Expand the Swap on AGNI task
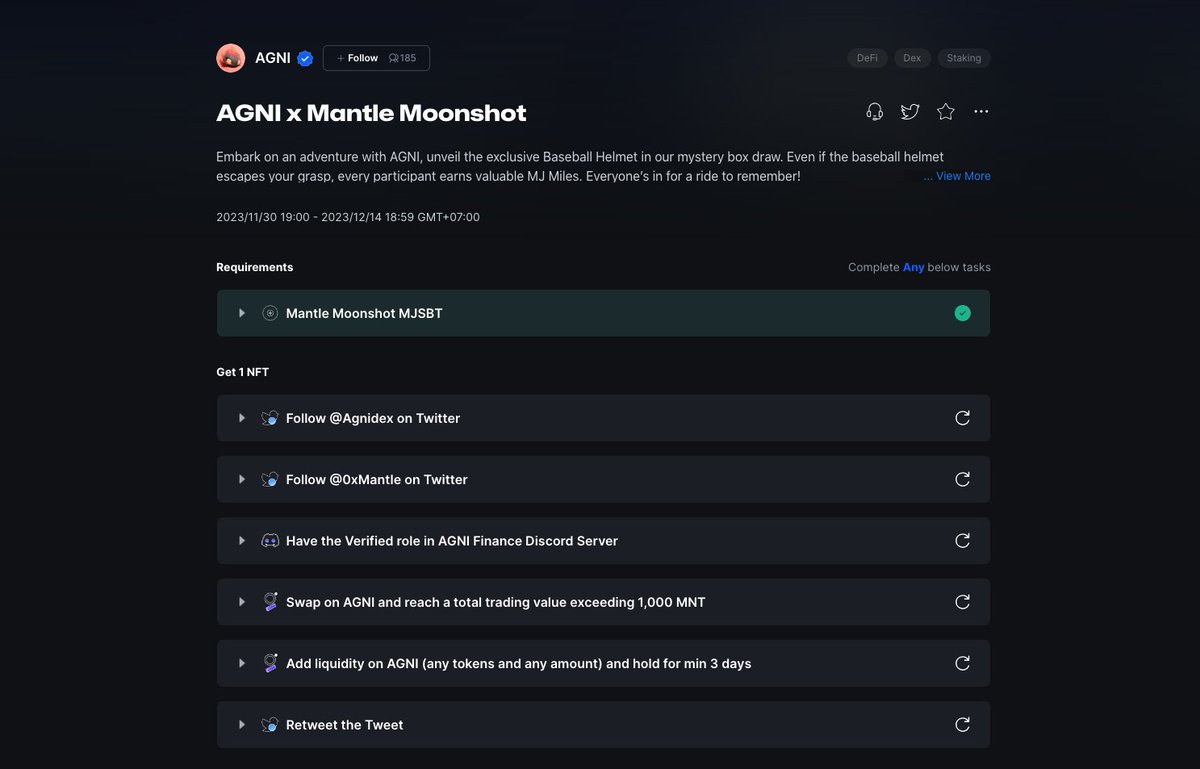Image resolution: width=1200 pixels, height=769 pixels. point(242,602)
